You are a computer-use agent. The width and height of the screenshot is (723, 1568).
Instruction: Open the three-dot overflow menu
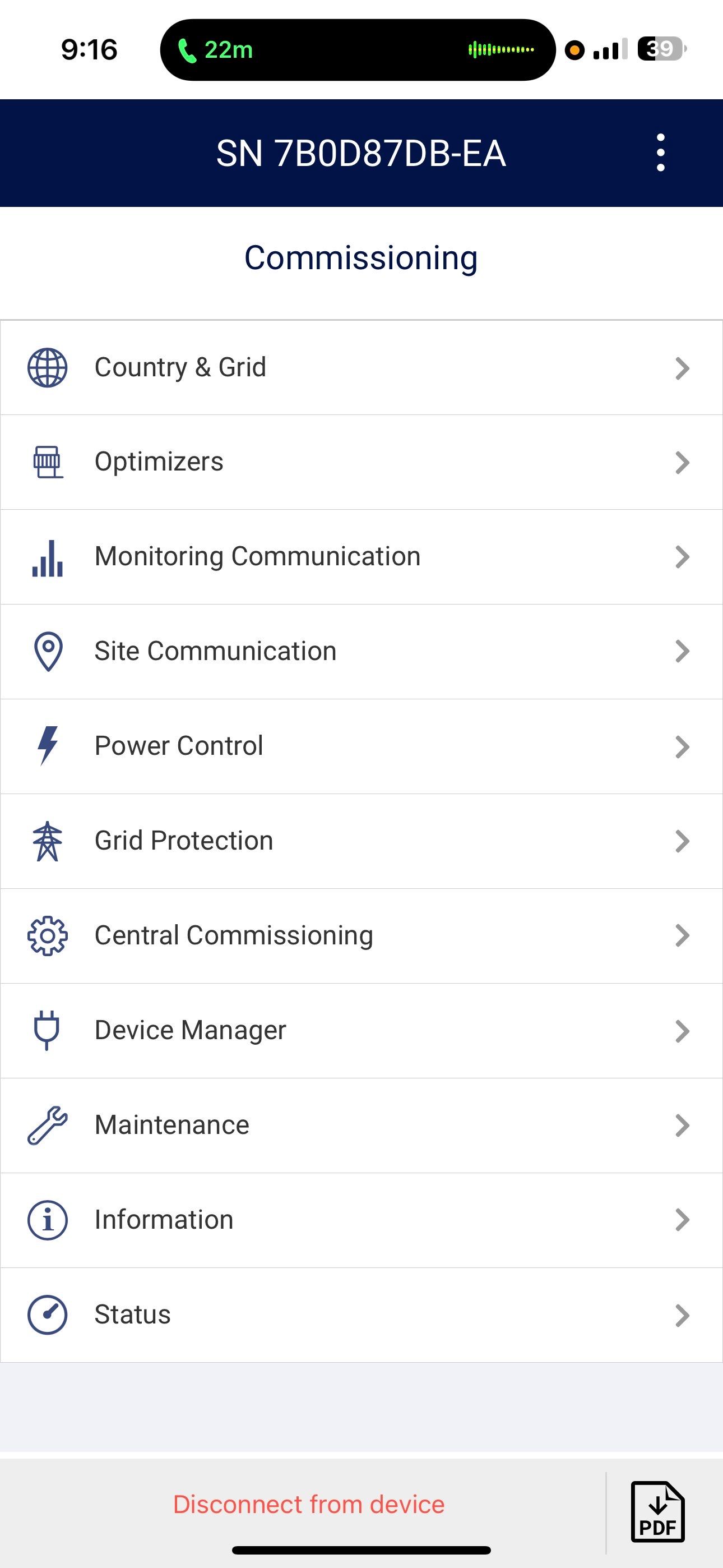pos(661,153)
